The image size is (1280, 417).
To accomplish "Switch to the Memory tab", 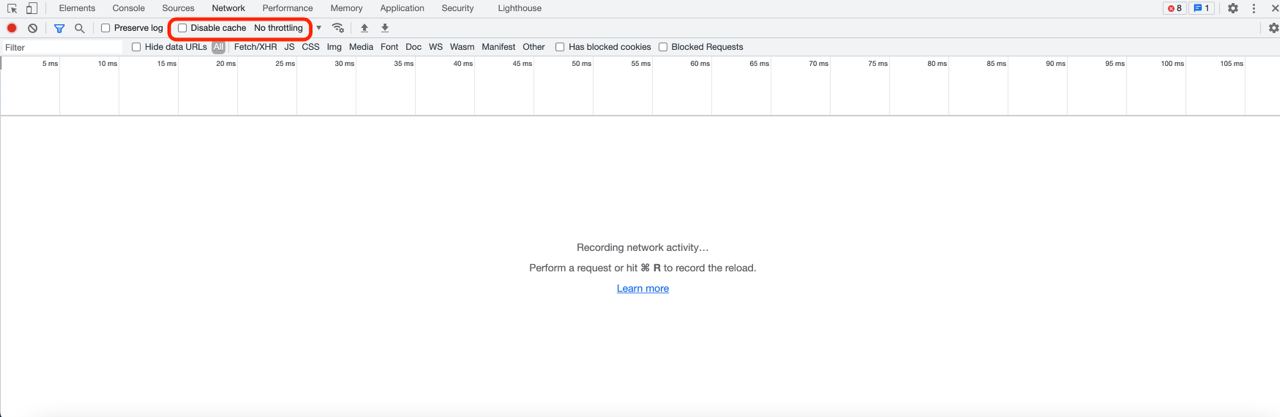I will [346, 8].
